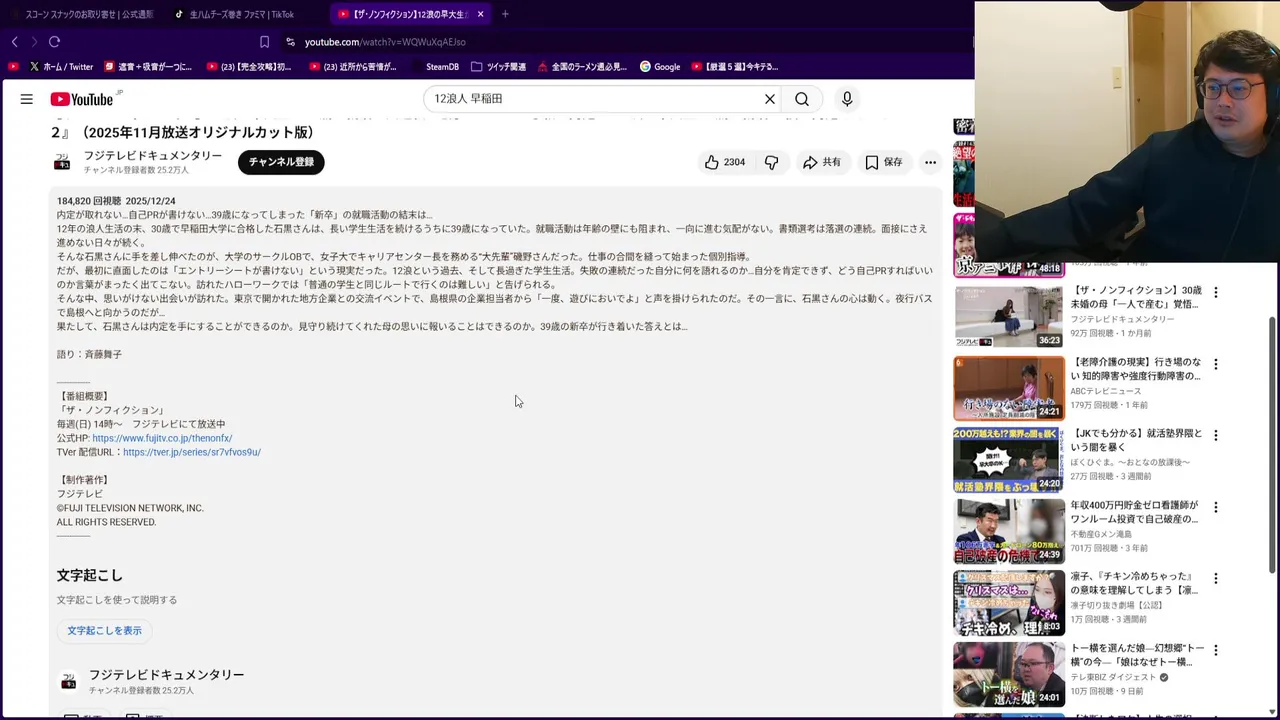Bookmark this page icon in address bar
Image resolution: width=1280 pixels, height=720 pixels.
pos(264,42)
